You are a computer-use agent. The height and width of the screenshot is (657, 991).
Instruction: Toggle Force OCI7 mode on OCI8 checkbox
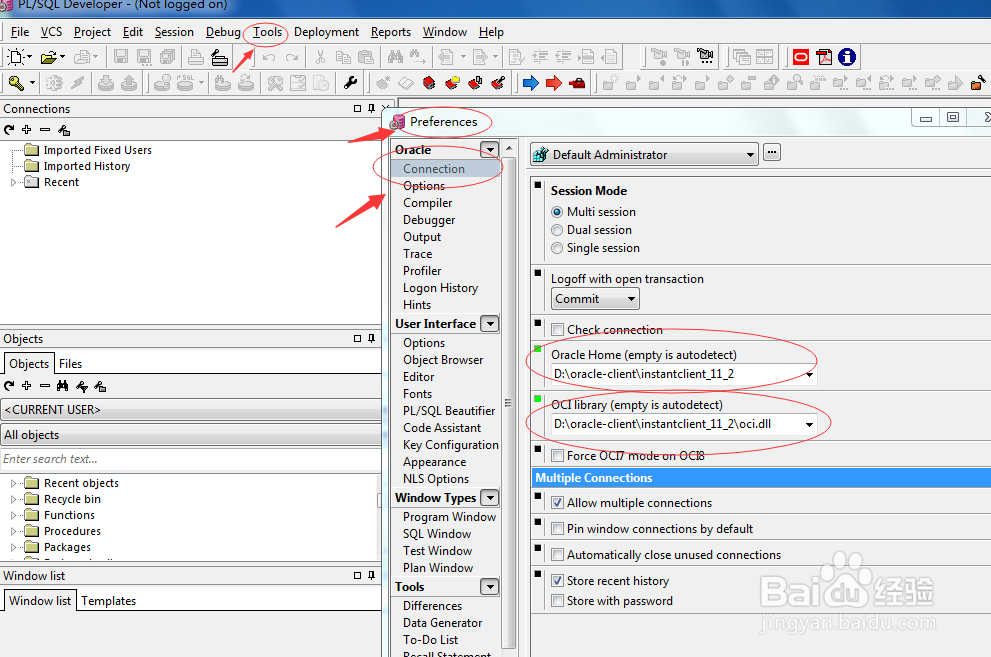557,455
